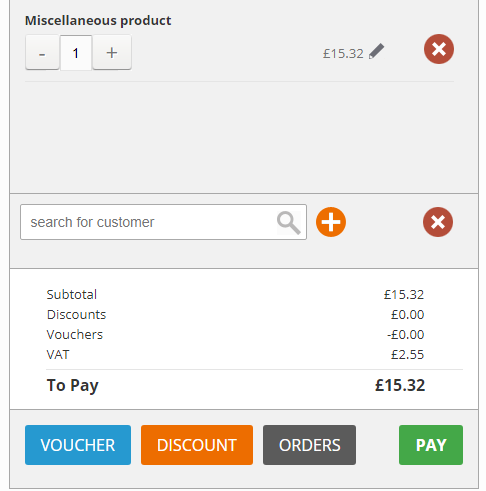Image resolution: width=486 pixels, height=491 pixels.
Task: Click into the search for customer field
Action: [x=163, y=222]
